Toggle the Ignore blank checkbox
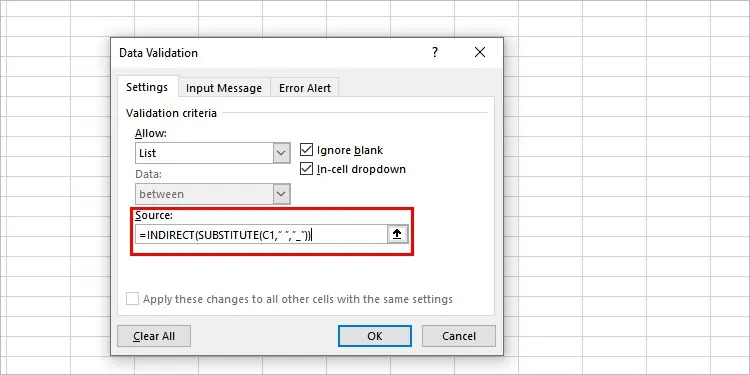The width and height of the screenshot is (750, 375). (306, 150)
